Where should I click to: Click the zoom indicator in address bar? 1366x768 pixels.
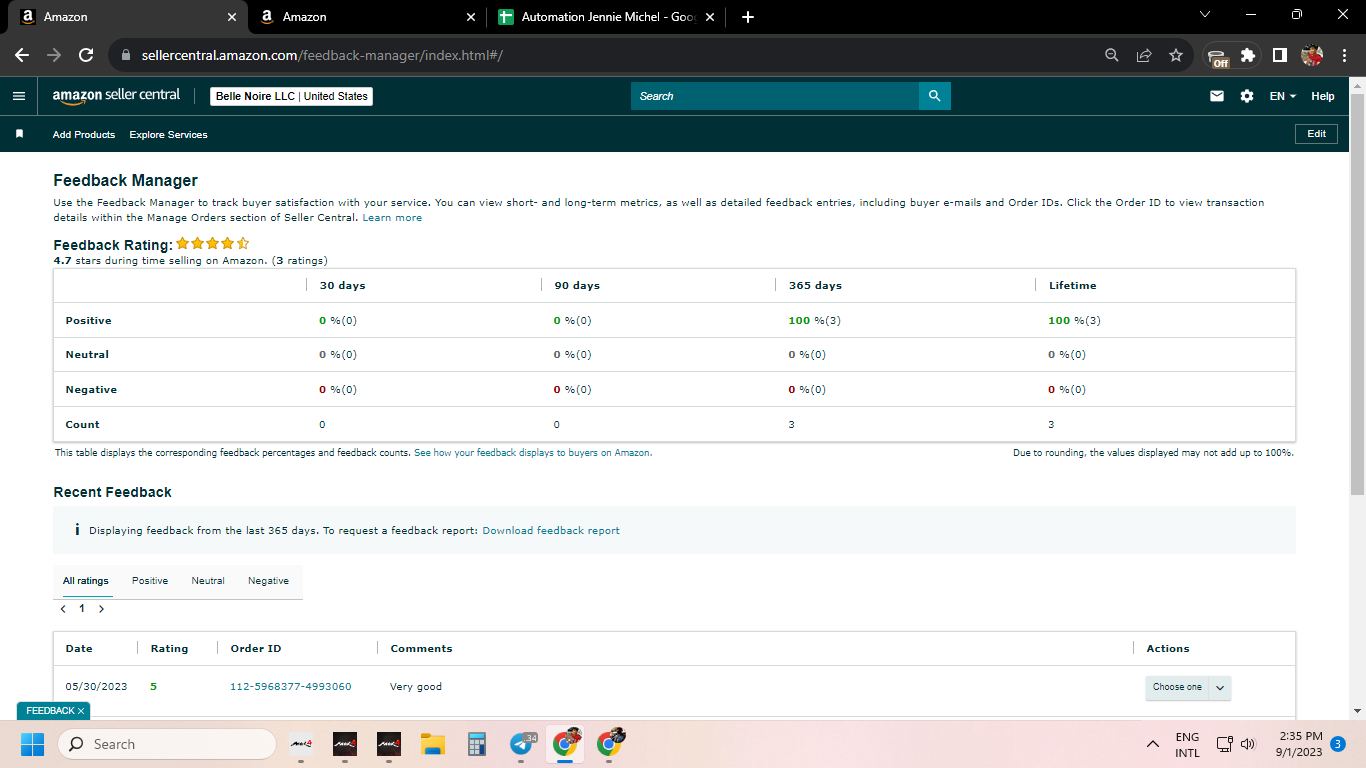tap(1112, 56)
